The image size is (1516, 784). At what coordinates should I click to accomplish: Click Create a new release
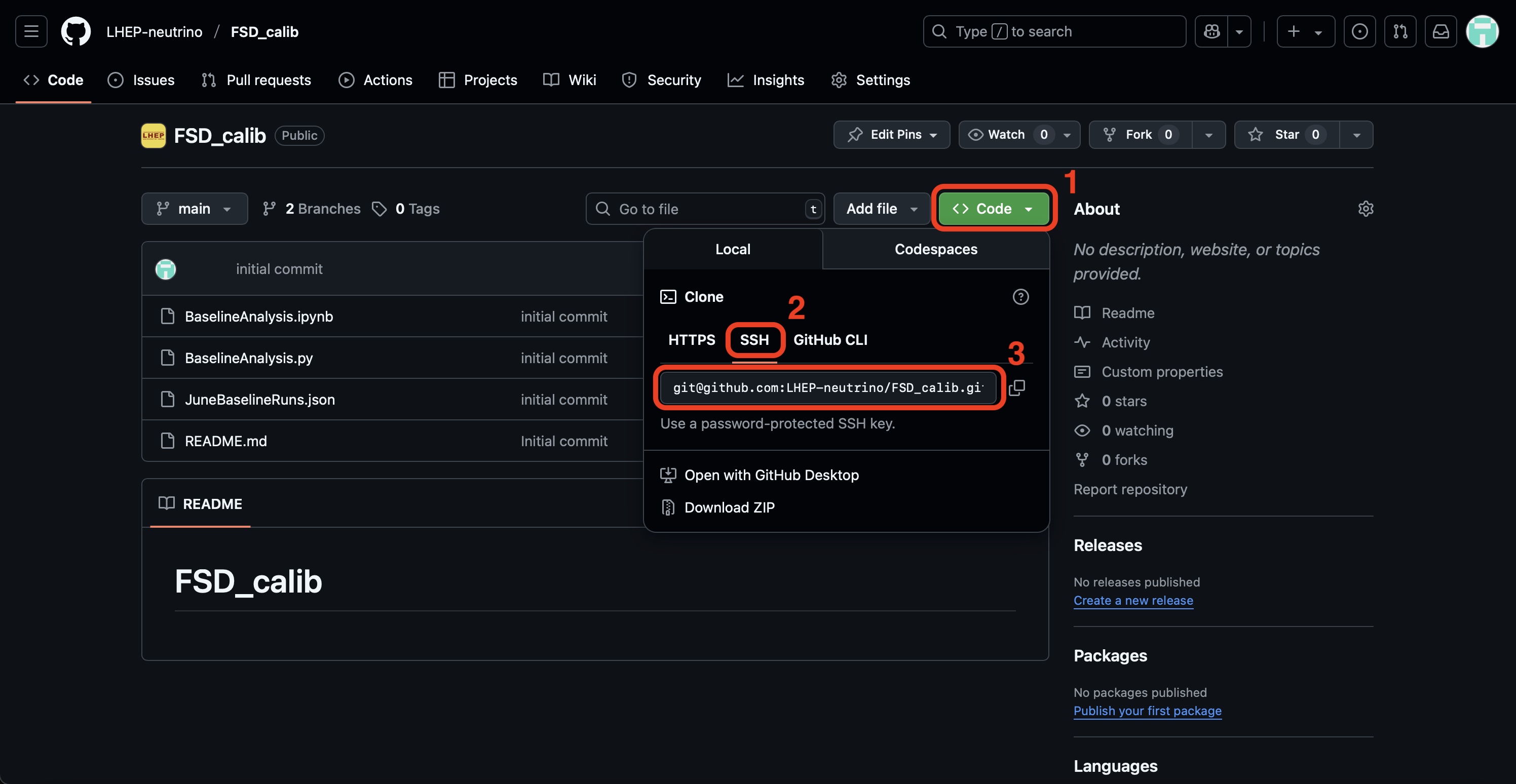(x=1133, y=601)
